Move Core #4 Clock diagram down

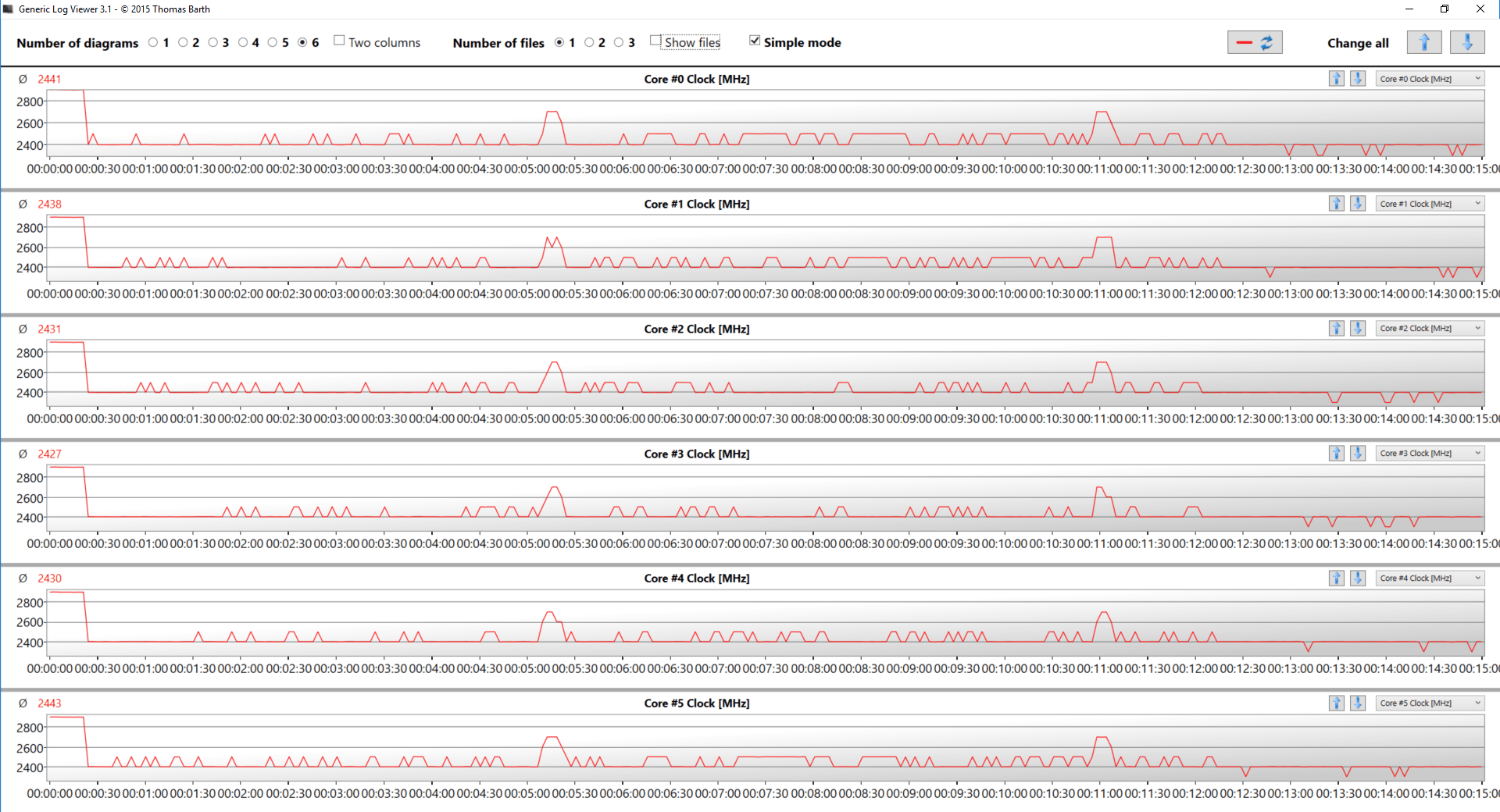point(1358,578)
